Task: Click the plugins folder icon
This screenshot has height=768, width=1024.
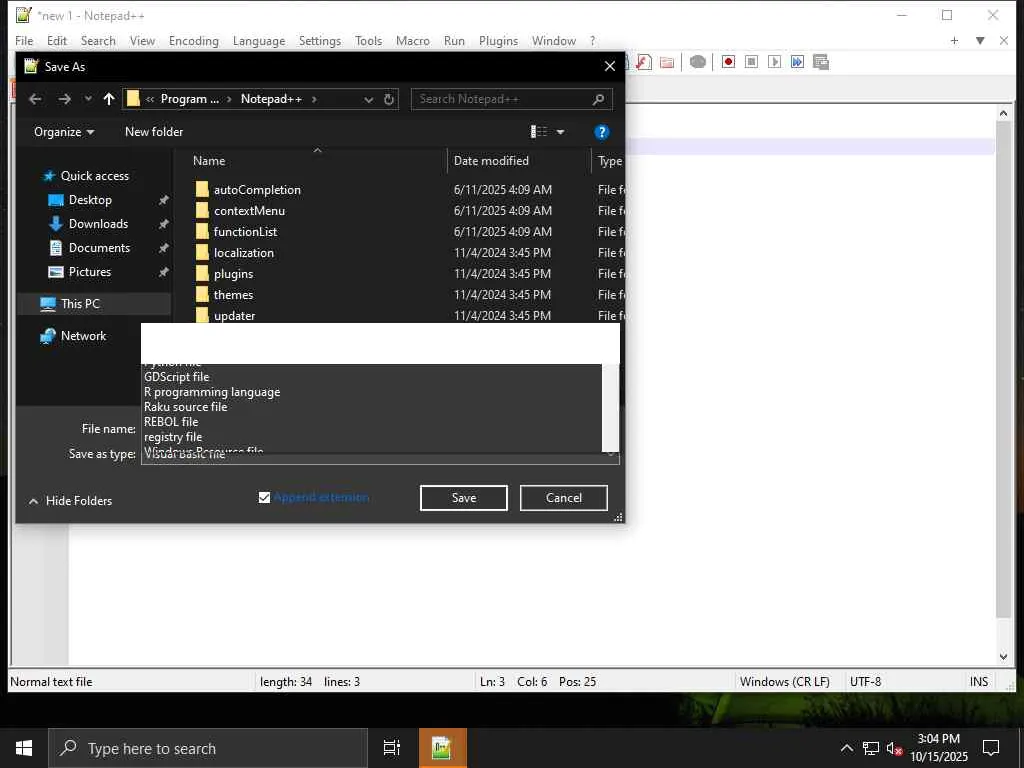Action: coord(202,274)
